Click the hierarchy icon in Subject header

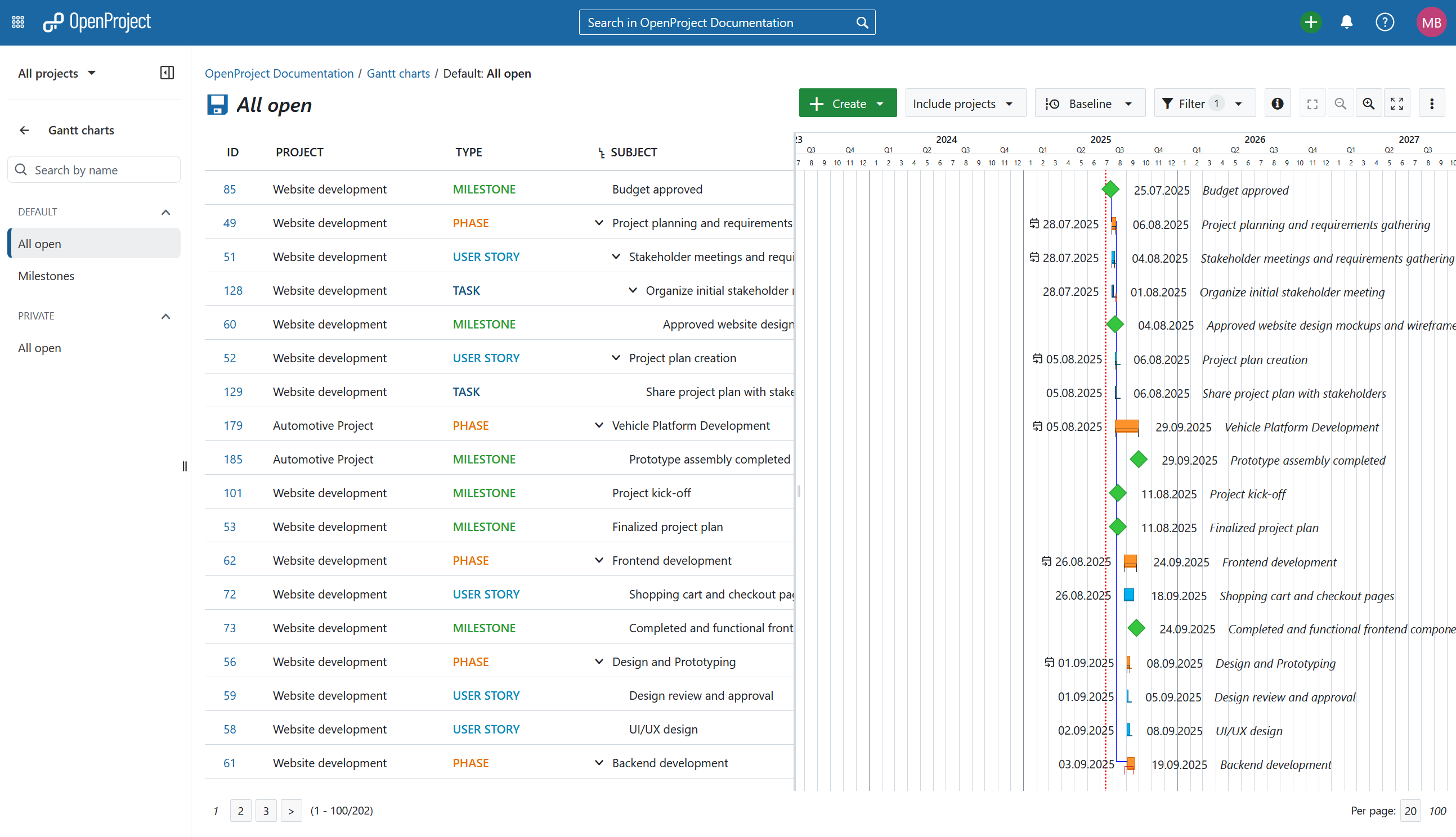click(x=601, y=152)
